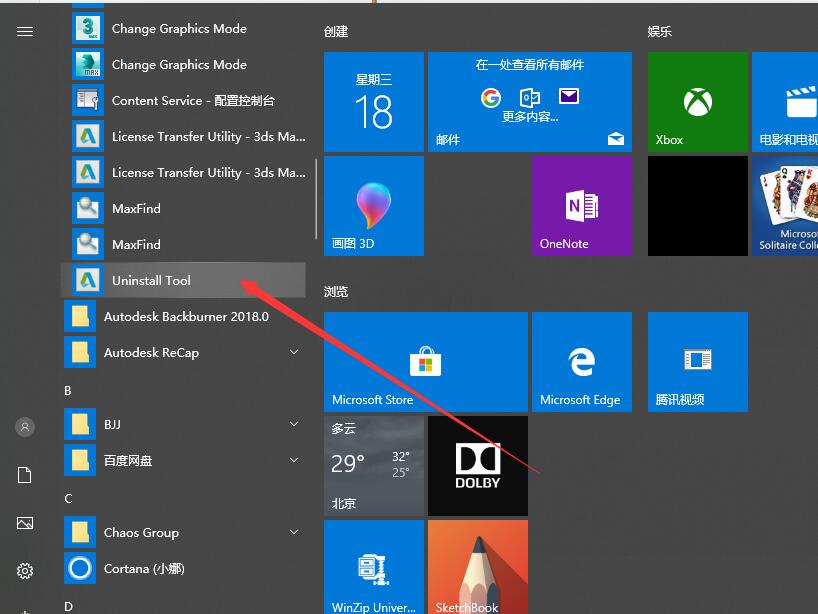Click the 浏览 group heading

[336, 292]
